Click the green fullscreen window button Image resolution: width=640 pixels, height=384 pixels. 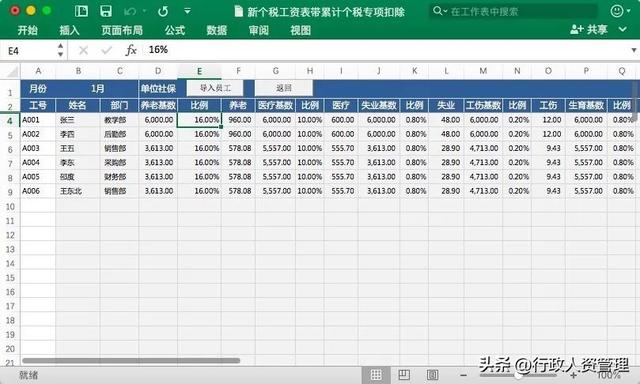click(x=47, y=11)
